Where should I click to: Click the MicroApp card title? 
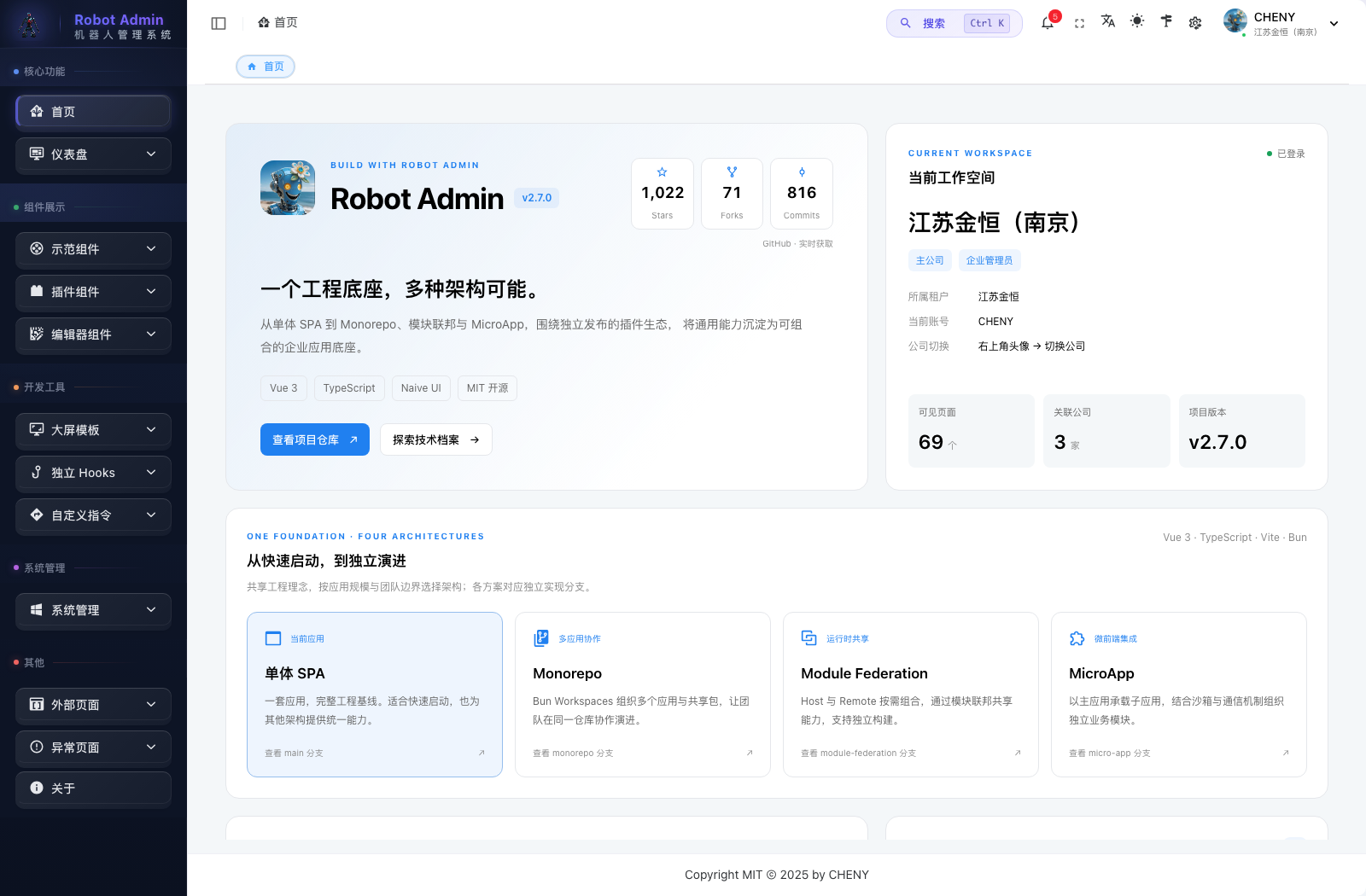[x=1101, y=673]
